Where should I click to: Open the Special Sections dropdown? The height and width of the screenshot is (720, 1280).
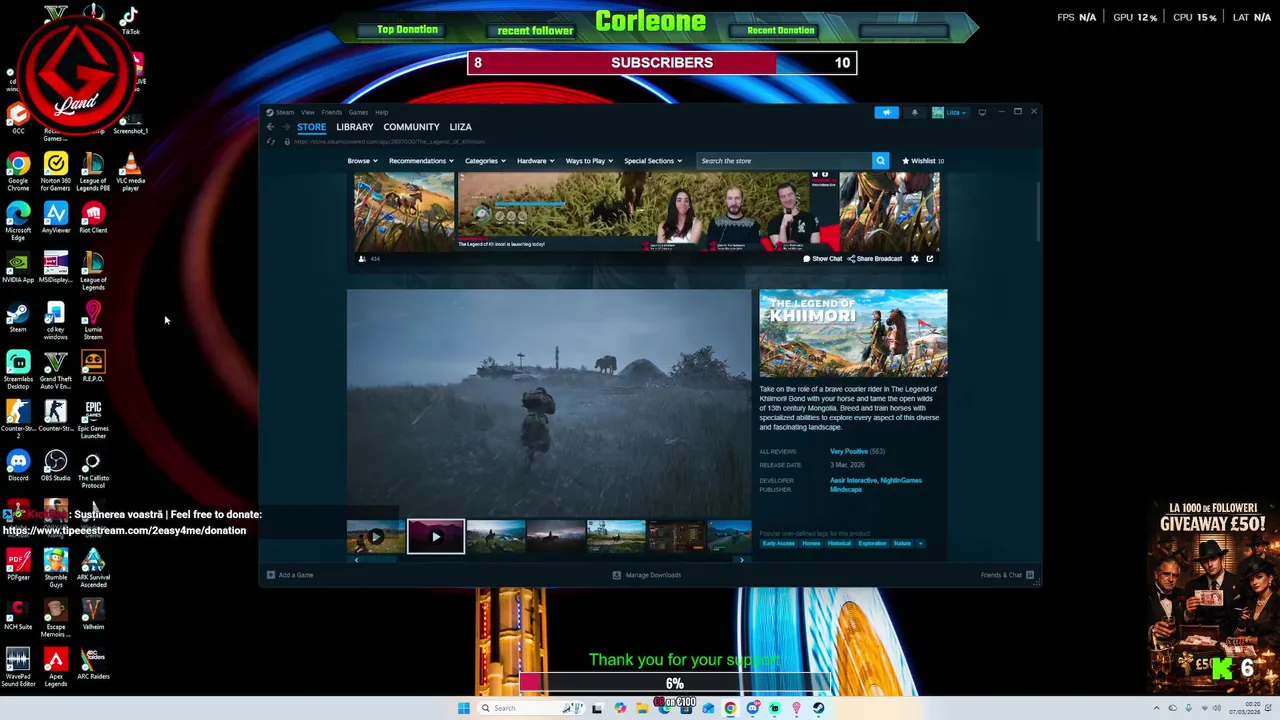pos(653,161)
